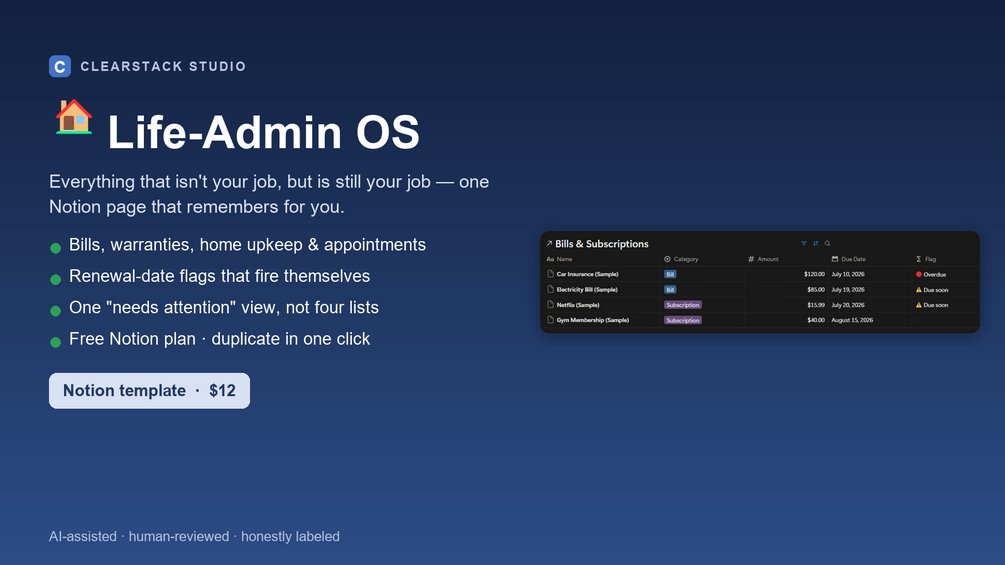Open the Bills & Subscriptions database title

click(x=602, y=243)
